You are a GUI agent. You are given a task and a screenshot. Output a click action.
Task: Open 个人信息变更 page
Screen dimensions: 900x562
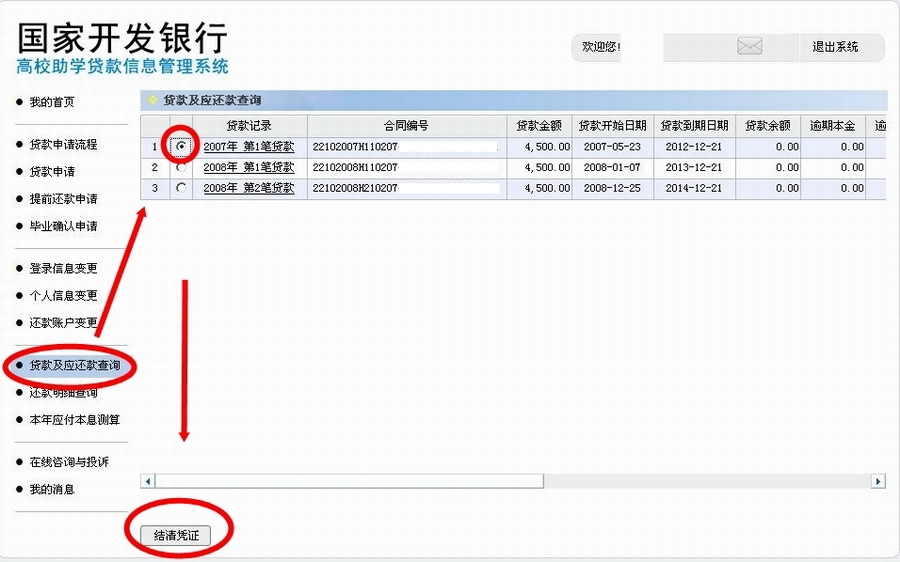pos(63,295)
